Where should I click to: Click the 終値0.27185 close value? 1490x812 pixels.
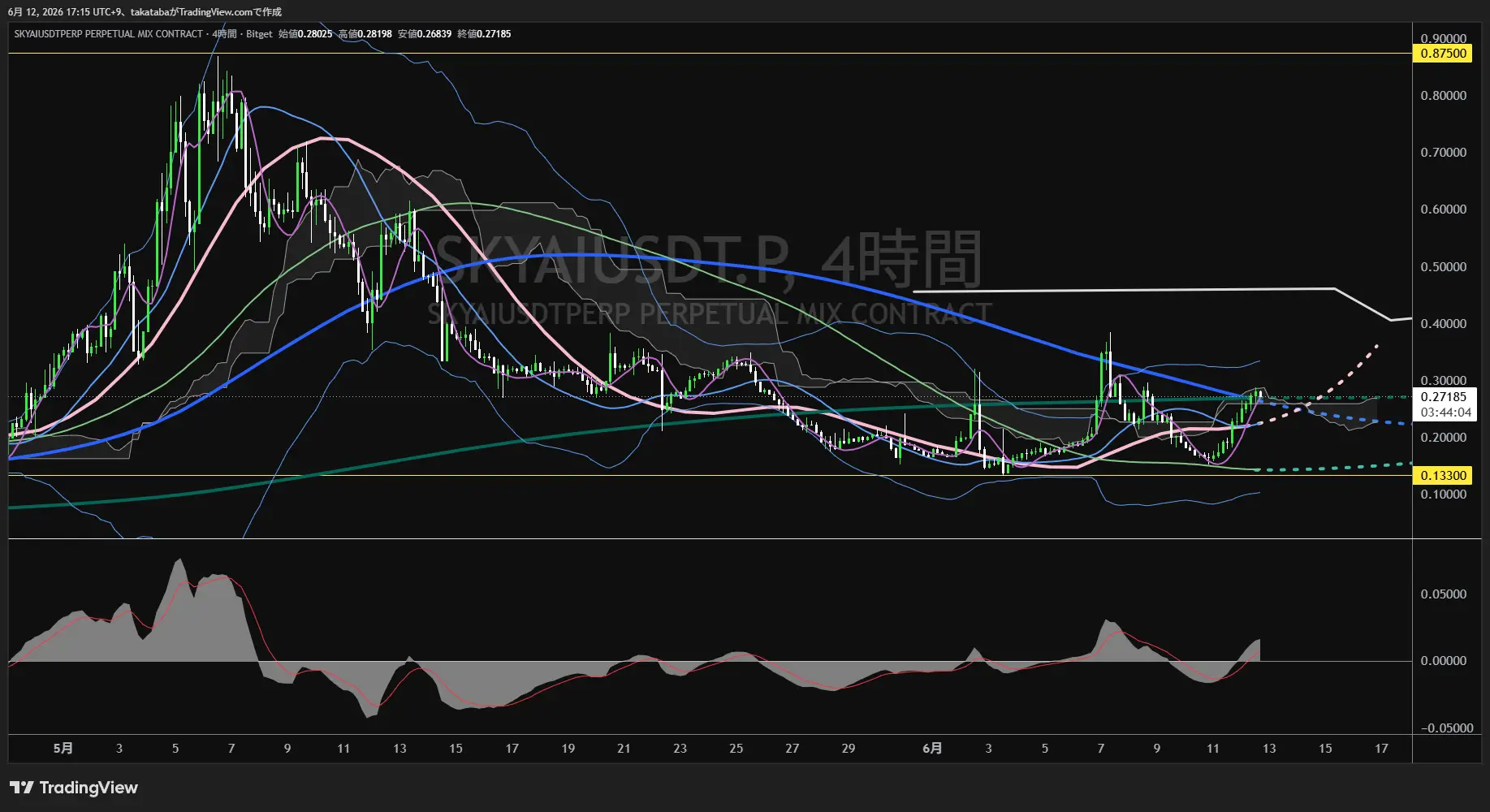[485, 34]
